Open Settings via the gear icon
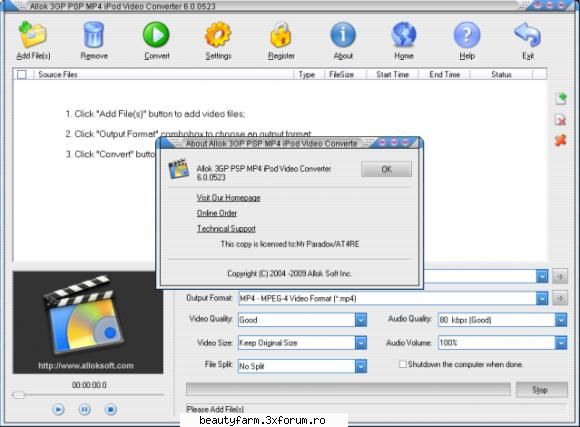 pyautogui.click(x=218, y=34)
